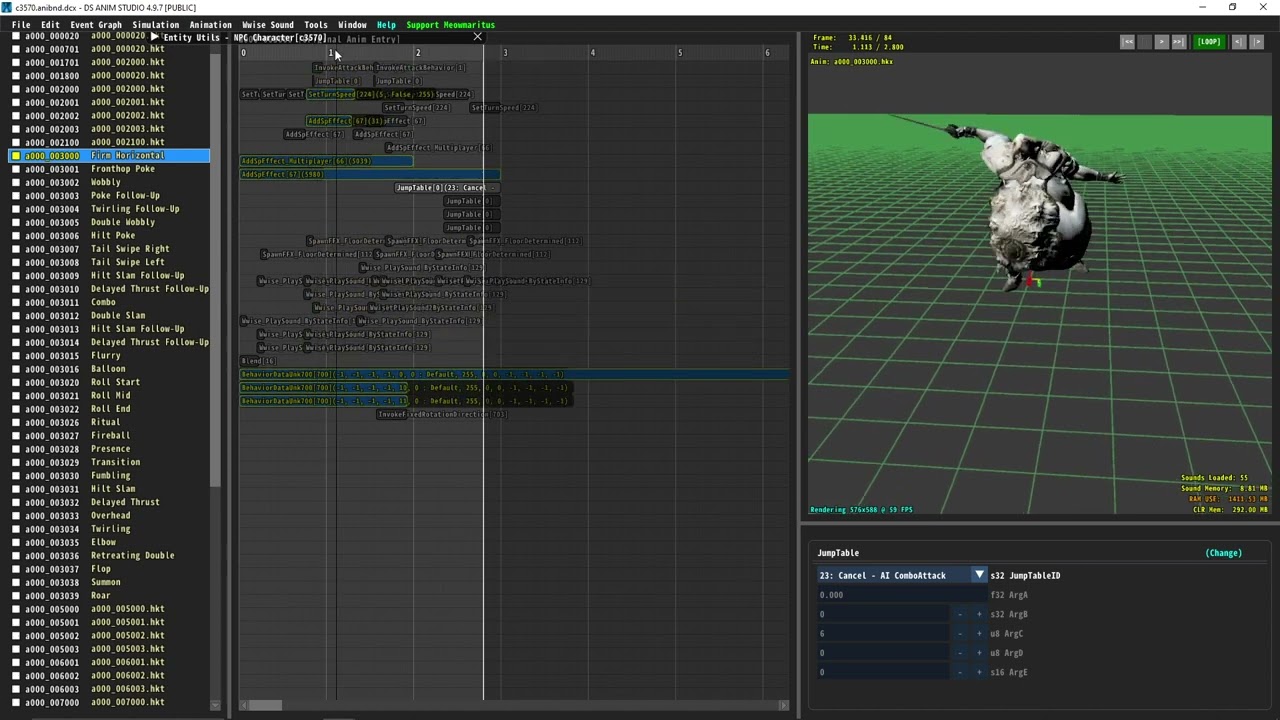The image size is (1280, 720).
Task: Enable the checkbox for the Fireball animation
Action: (16, 436)
